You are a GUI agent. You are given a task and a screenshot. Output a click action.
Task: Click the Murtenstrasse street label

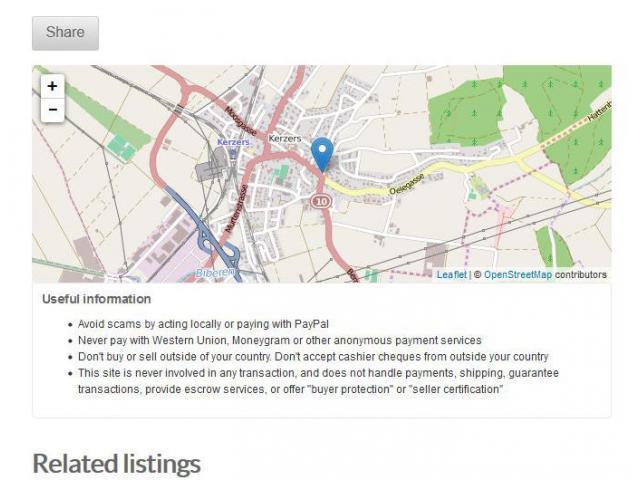[237, 209]
